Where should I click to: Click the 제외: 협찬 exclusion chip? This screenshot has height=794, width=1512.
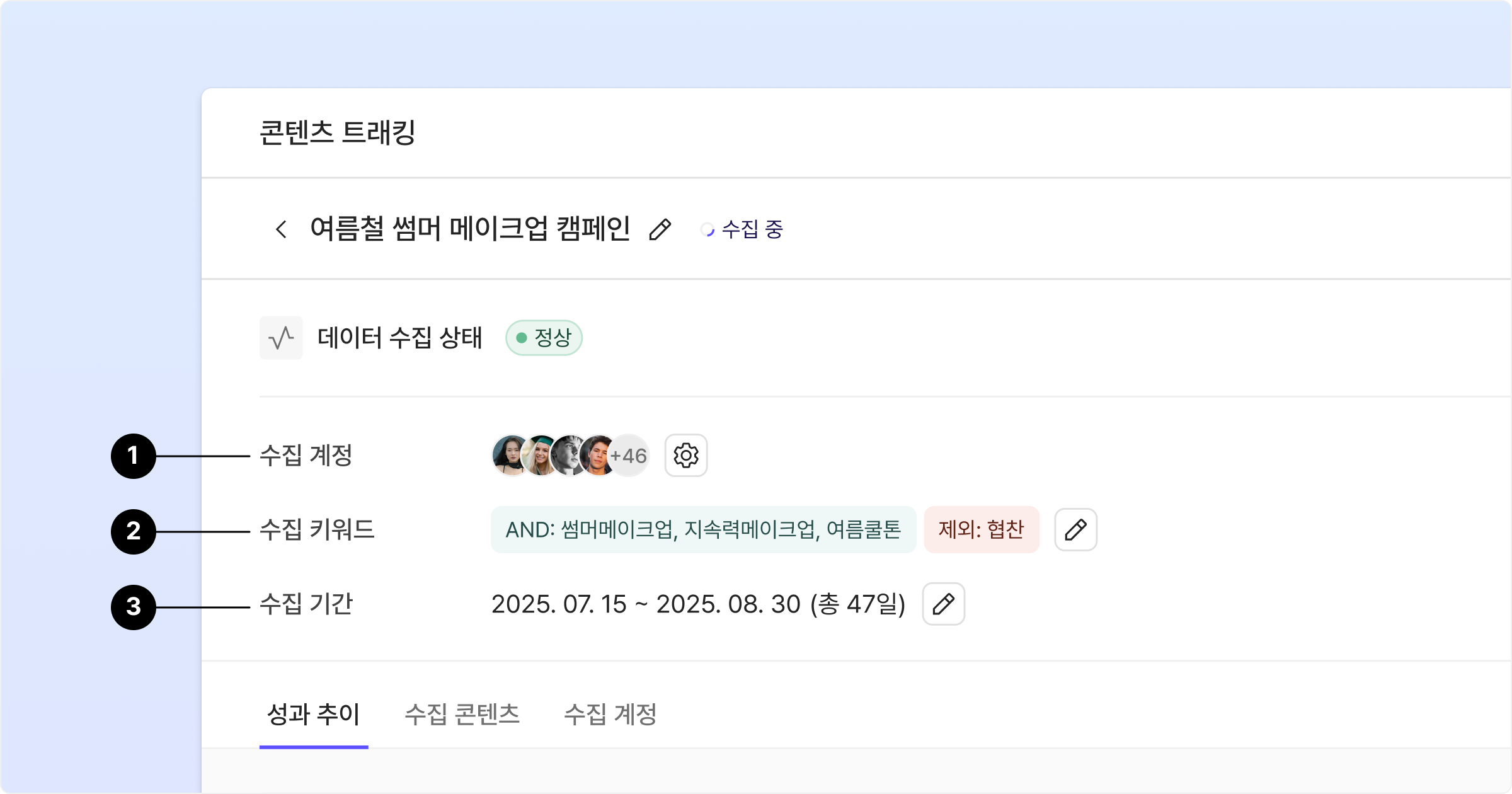point(982,530)
